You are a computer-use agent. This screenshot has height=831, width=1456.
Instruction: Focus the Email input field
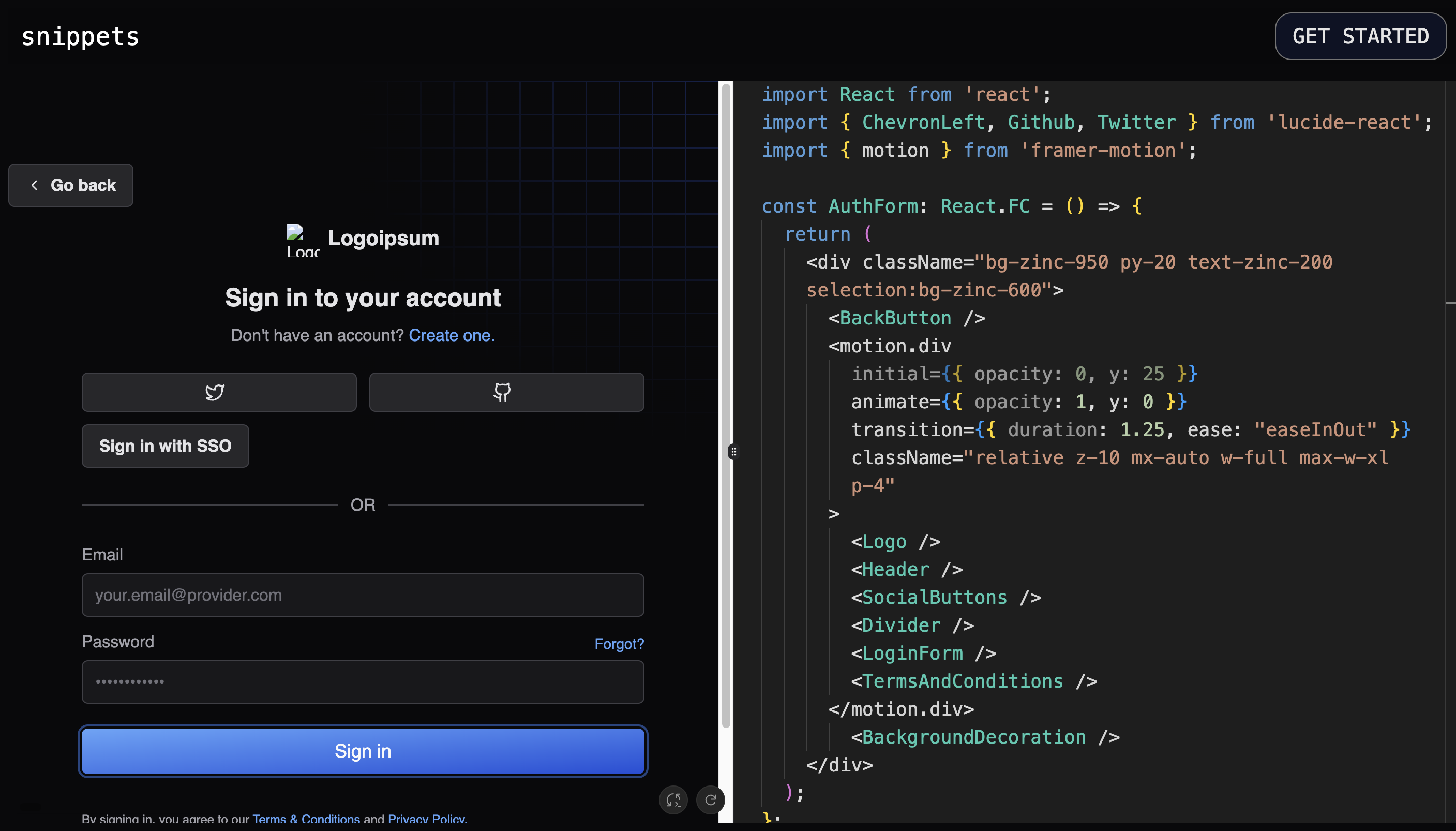[363, 595]
